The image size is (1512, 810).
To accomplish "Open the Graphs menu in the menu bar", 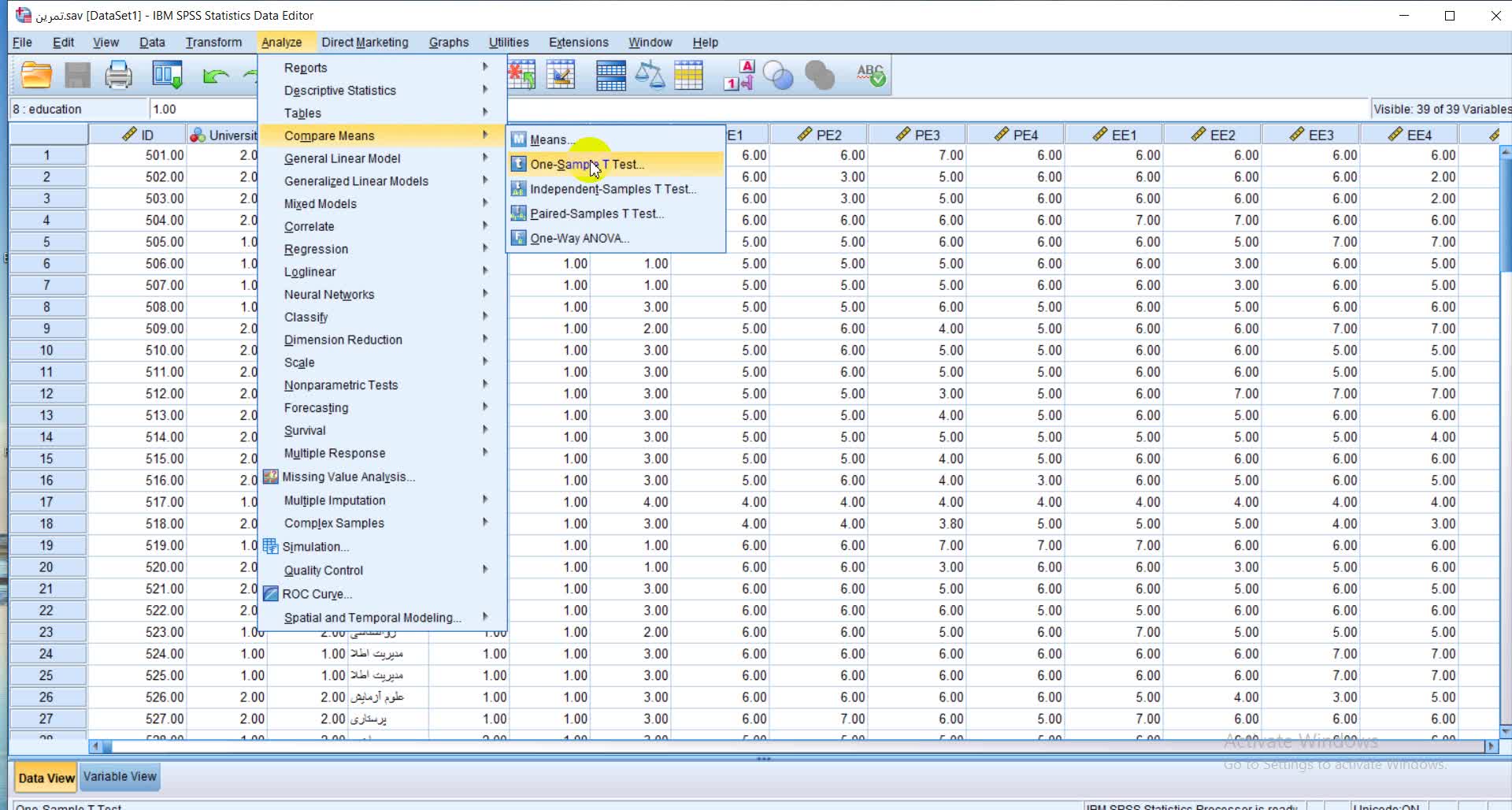I will pyautogui.click(x=448, y=43).
